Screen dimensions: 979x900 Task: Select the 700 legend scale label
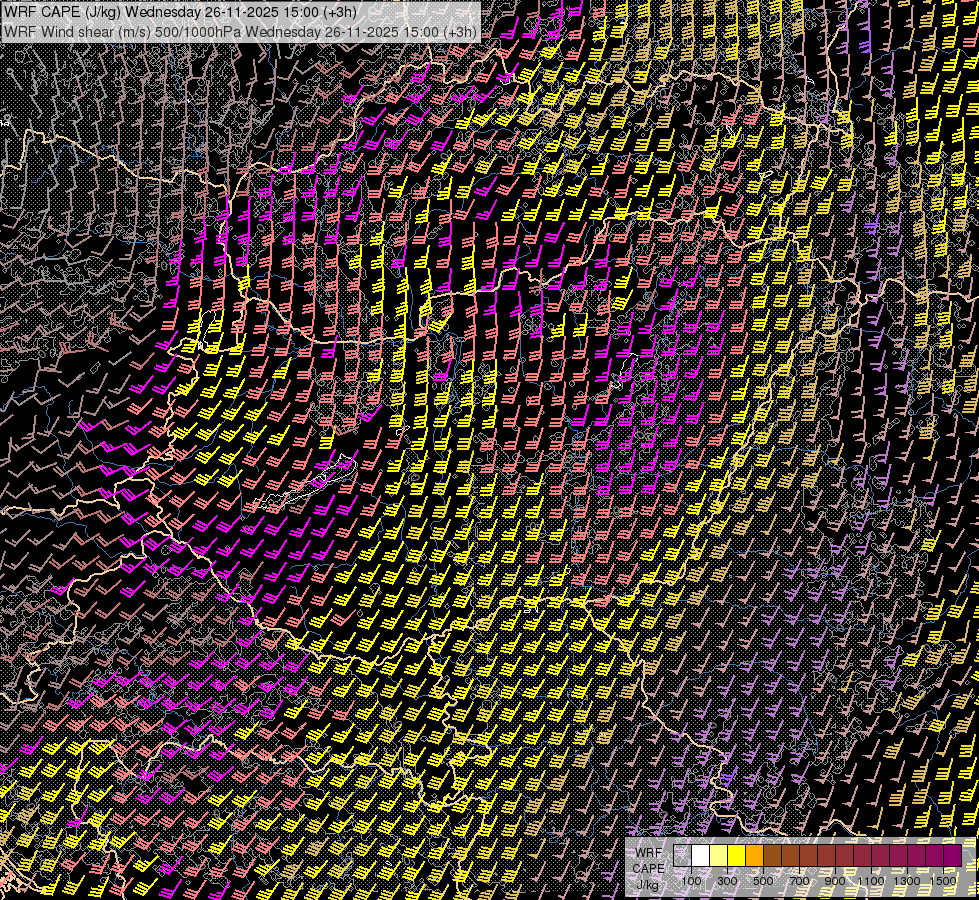pos(799,881)
